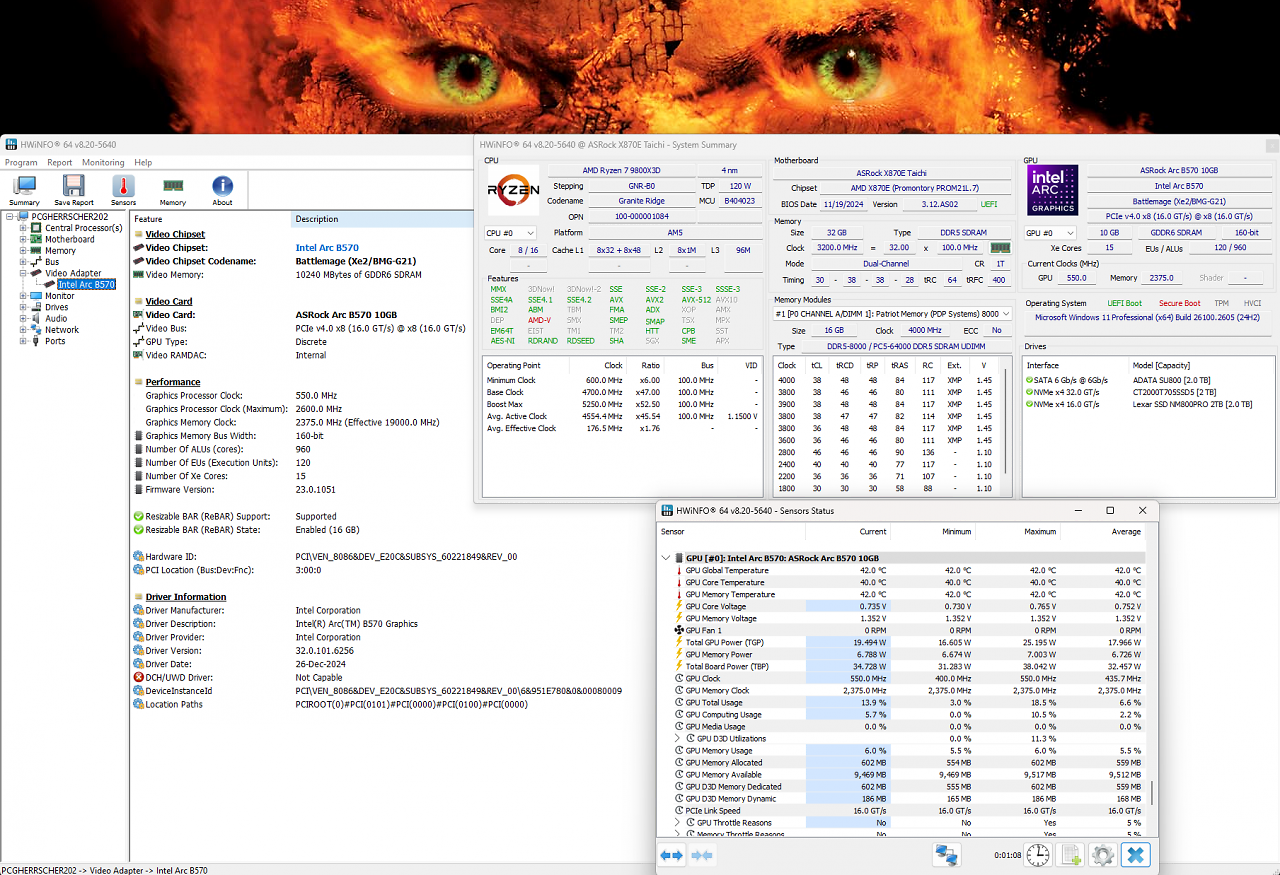The width and height of the screenshot is (1280, 875).
Task: Open the CPU #0 selector dropdown
Action: [x=511, y=232]
